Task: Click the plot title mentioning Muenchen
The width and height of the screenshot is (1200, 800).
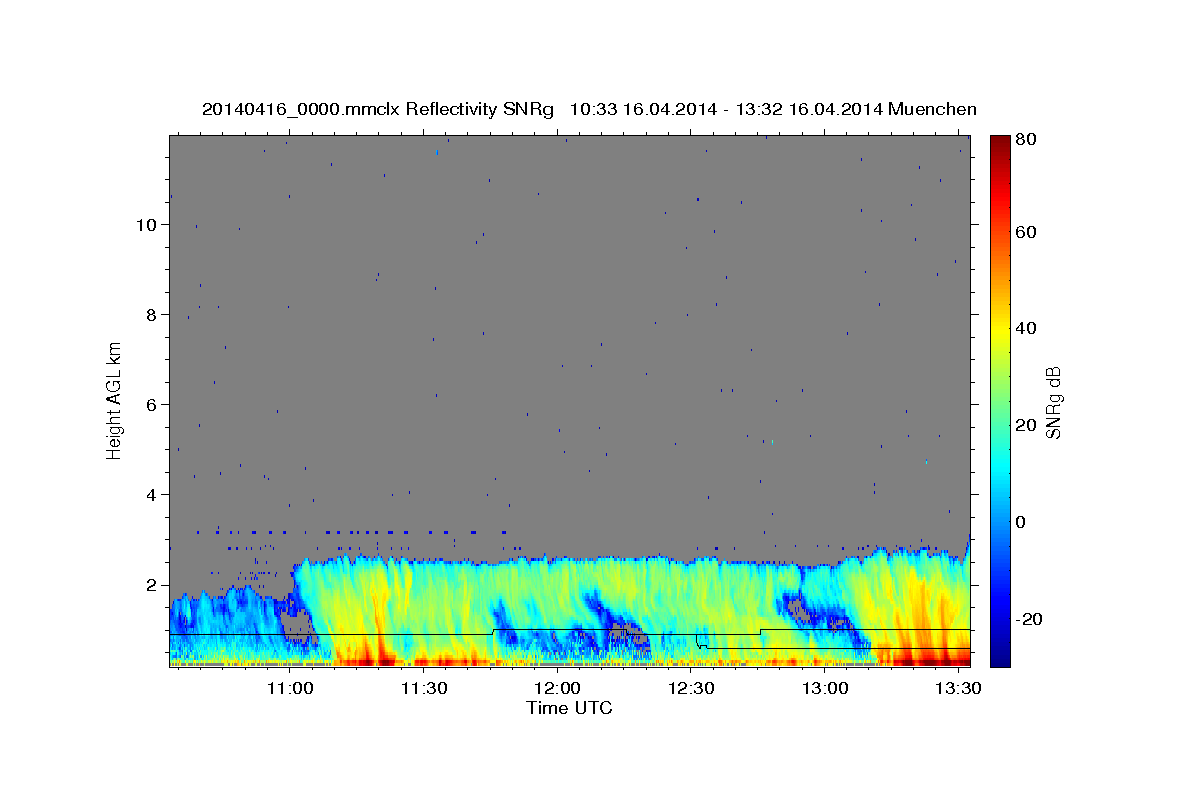Action: [x=589, y=109]
